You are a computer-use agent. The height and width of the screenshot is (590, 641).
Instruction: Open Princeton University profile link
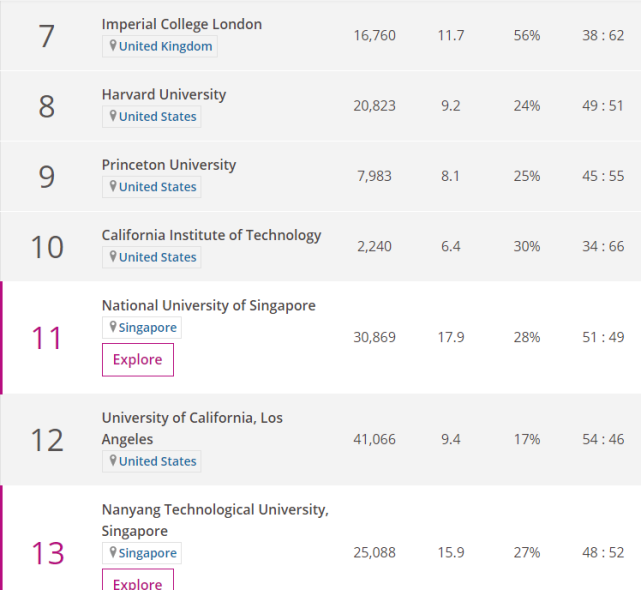click(x=169, y=164)
